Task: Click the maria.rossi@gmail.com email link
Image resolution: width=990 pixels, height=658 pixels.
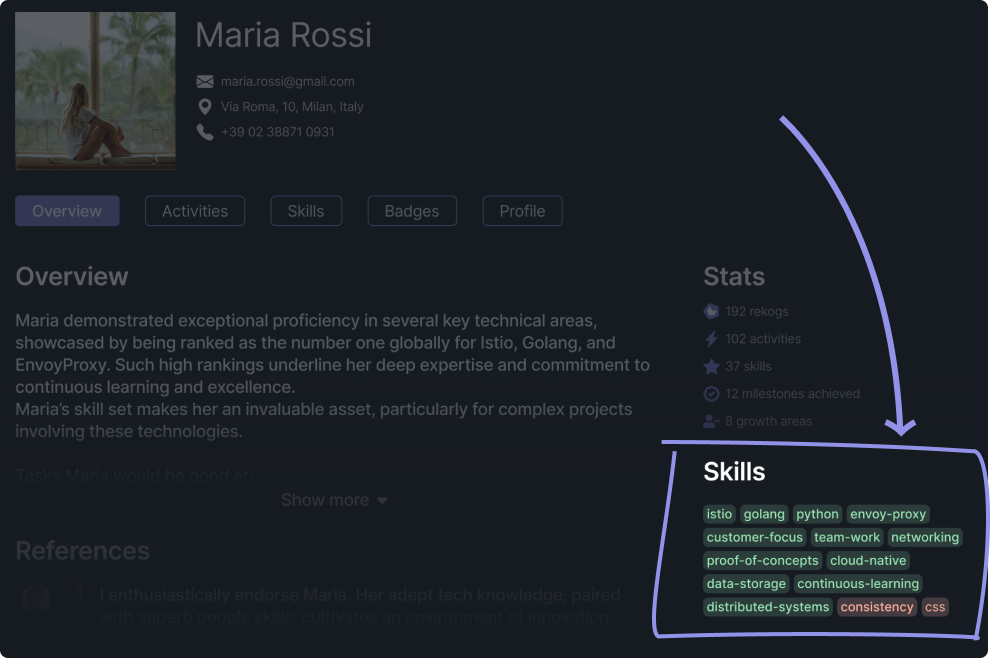Action: click(x=287, y=82)
